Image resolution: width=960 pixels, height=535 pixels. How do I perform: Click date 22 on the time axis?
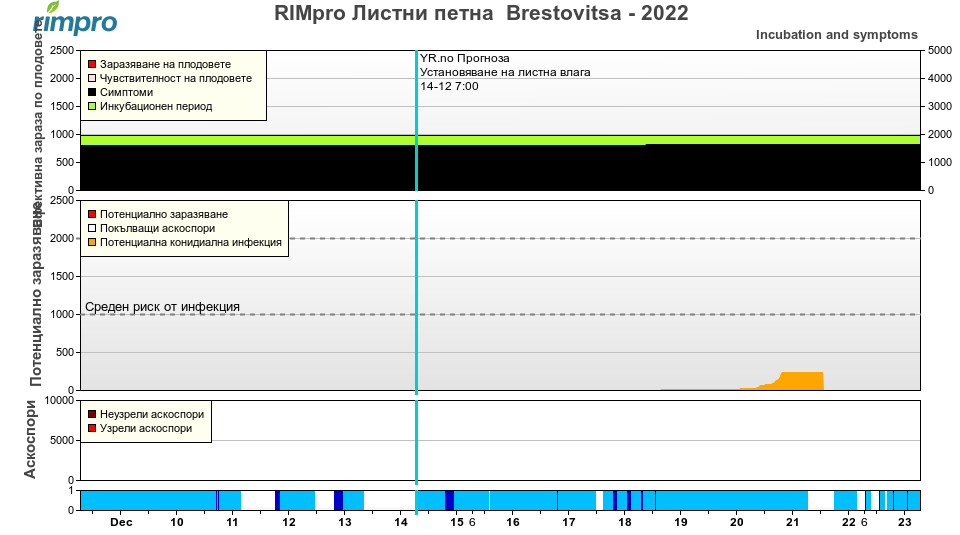pyautogui.click(x=849, y=522)
